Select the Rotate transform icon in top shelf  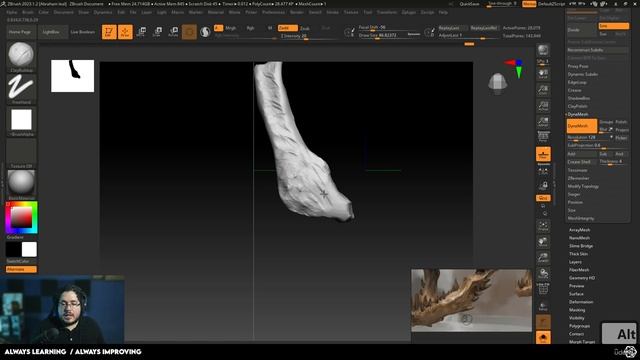173,32
